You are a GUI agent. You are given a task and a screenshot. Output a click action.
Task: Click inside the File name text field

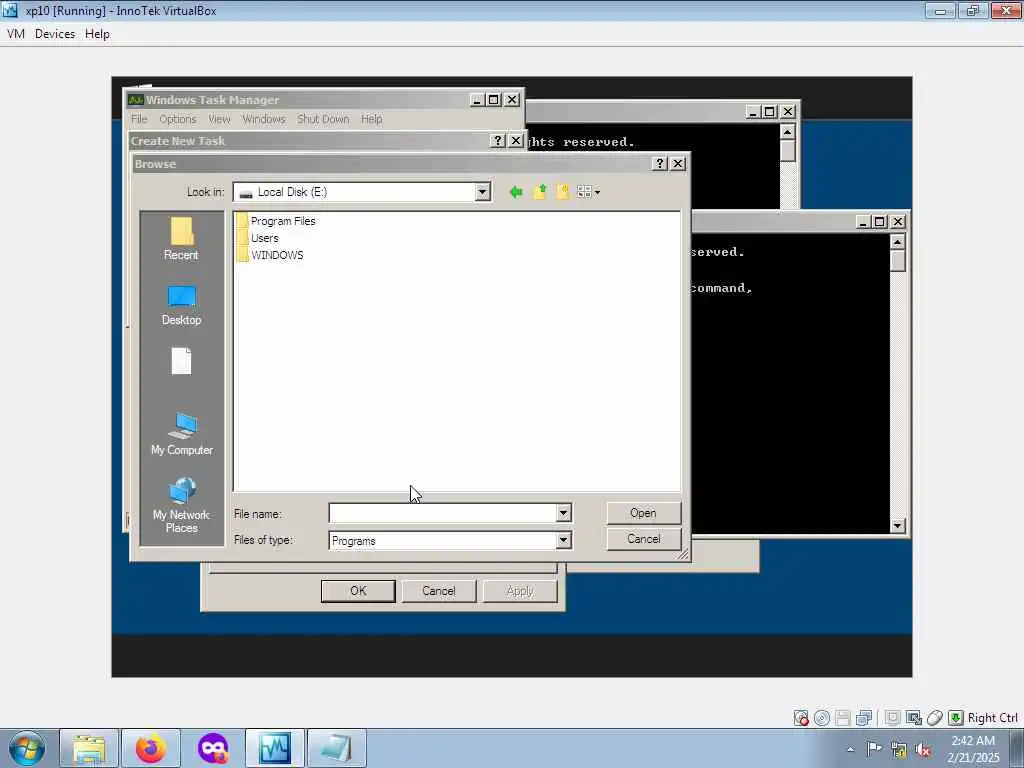tap(442, 513)
